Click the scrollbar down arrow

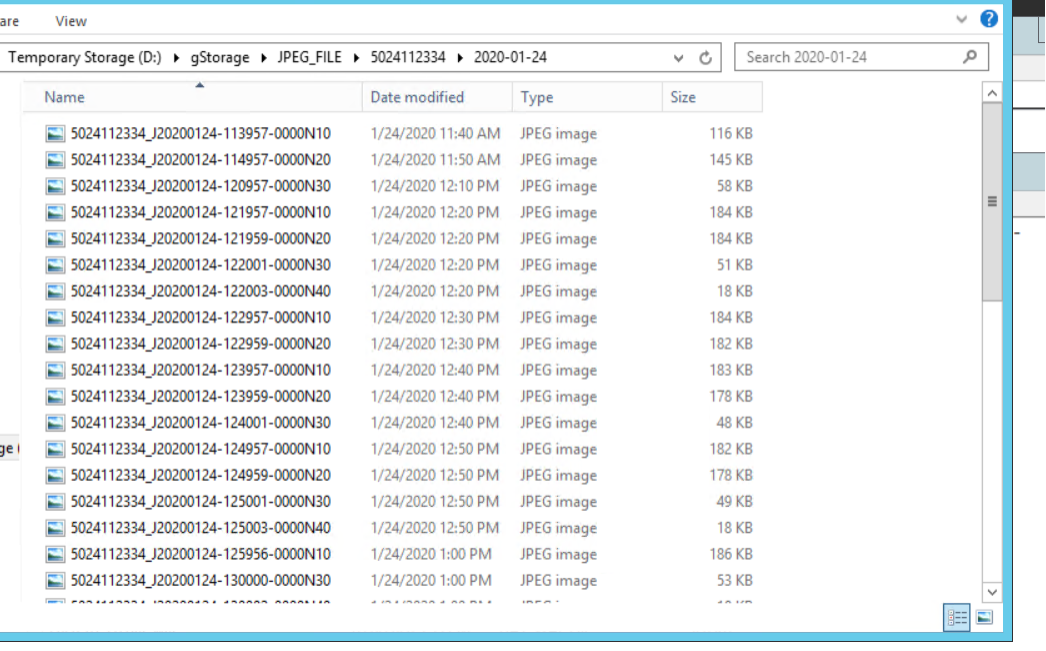[992, 592]
